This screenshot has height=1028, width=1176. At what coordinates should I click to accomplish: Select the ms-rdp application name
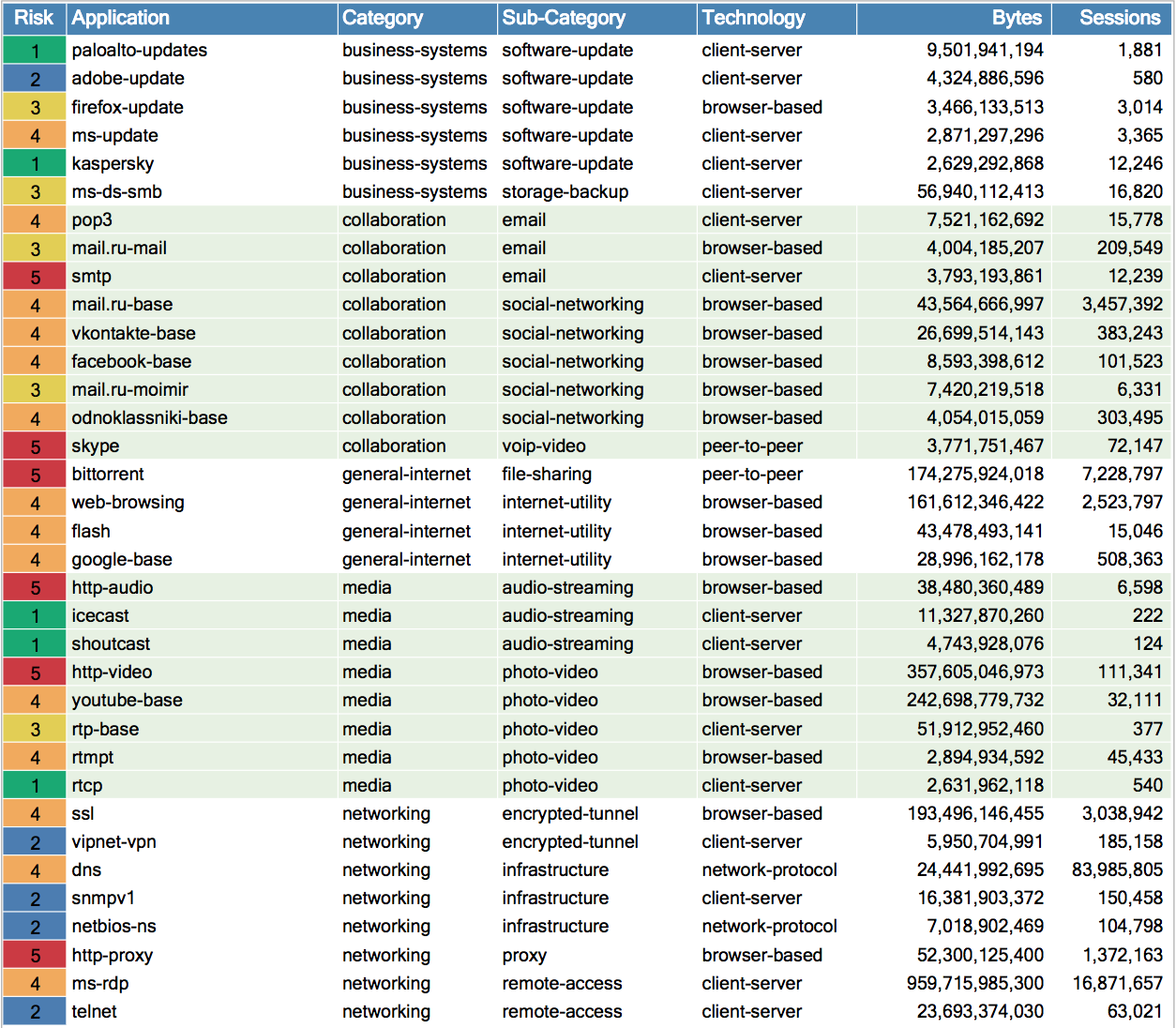[100, 983]
